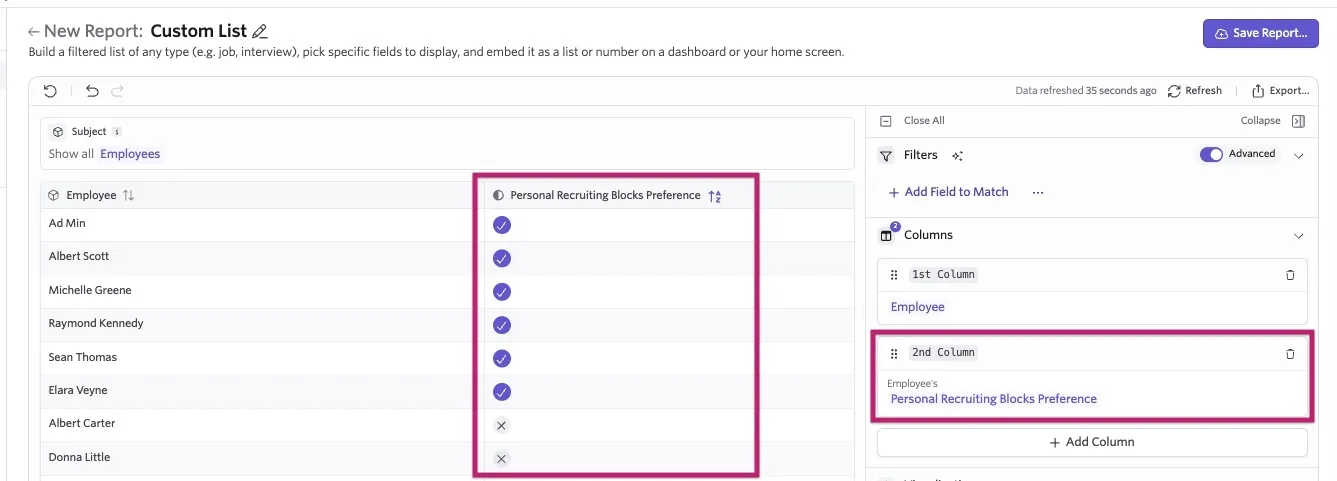Select the Raymond Kennedy row
The height and width of the screenshot is (481, 1337).
pyautogui.click(x=447, y=325)
